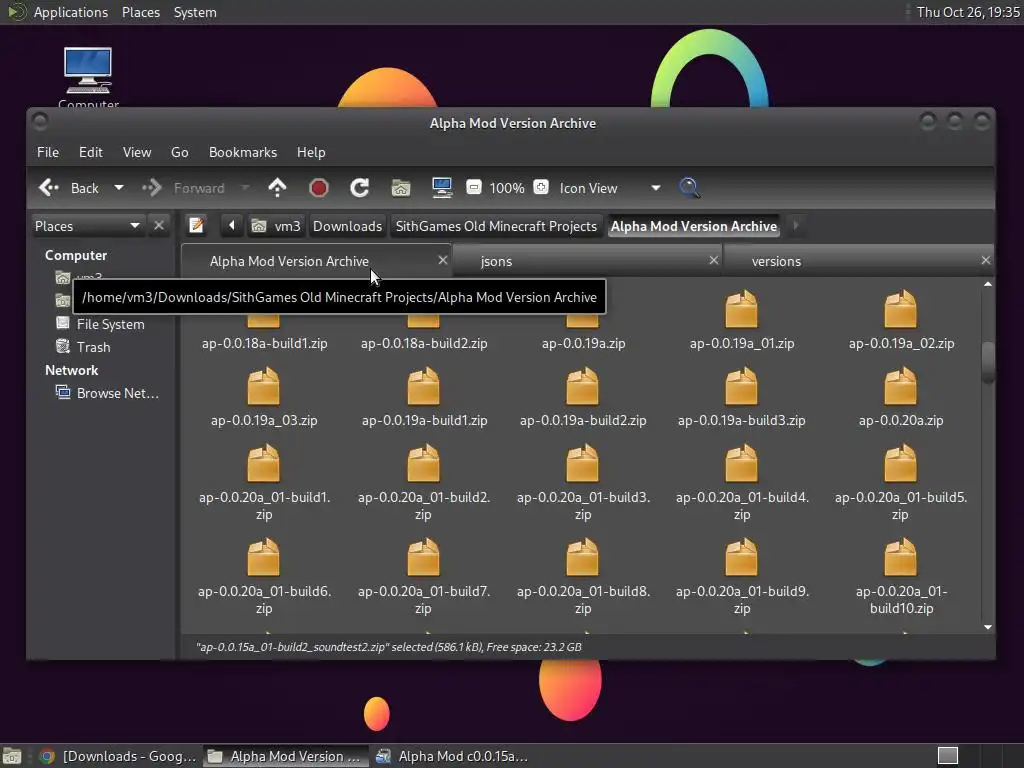Go to vm3 in the path bar

point(276,226)
